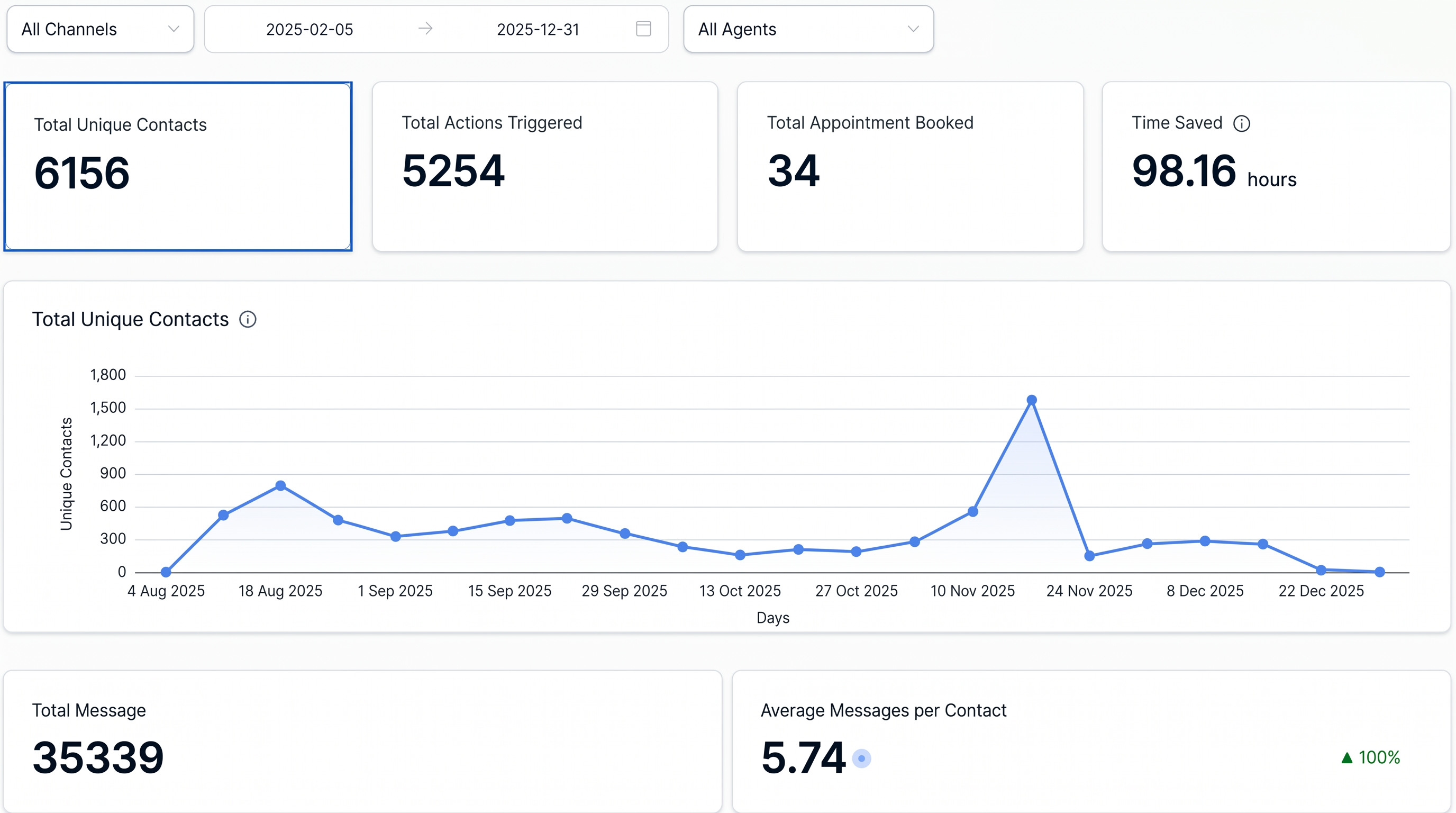This screenshot has width=1456, height=813.
Task: Click the 8 Dec 2025 axis label
Action: tap(1205, 591)
